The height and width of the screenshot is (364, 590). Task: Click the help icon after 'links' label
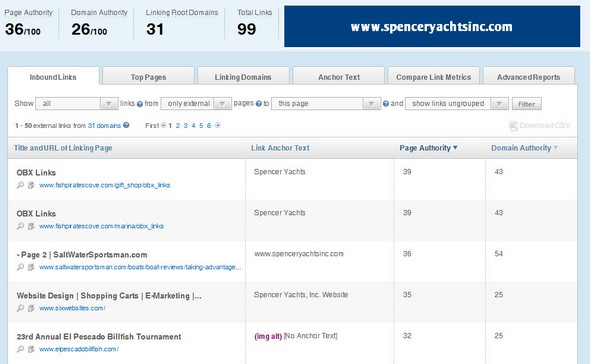click(140, 104)
